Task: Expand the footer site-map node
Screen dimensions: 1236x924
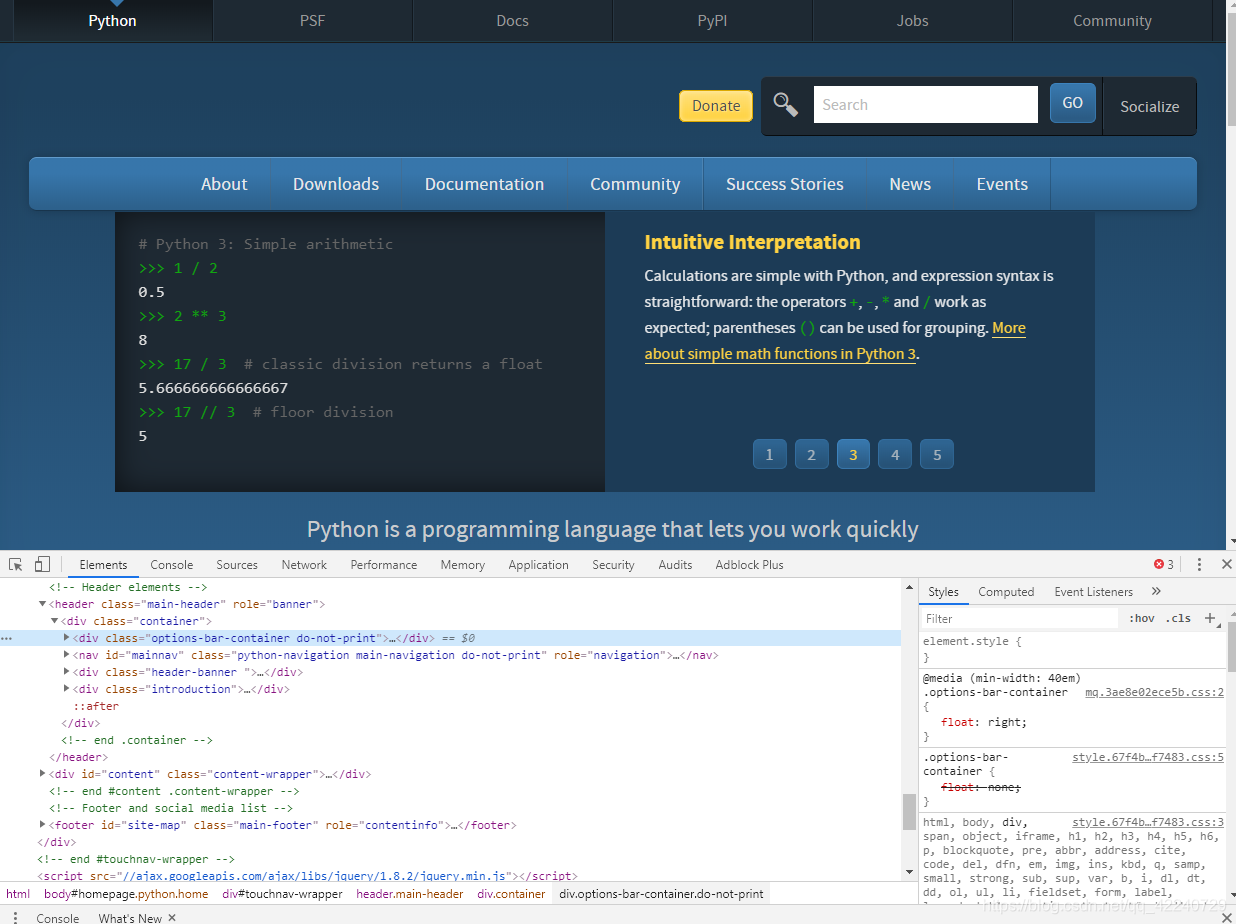Action: 42,825
